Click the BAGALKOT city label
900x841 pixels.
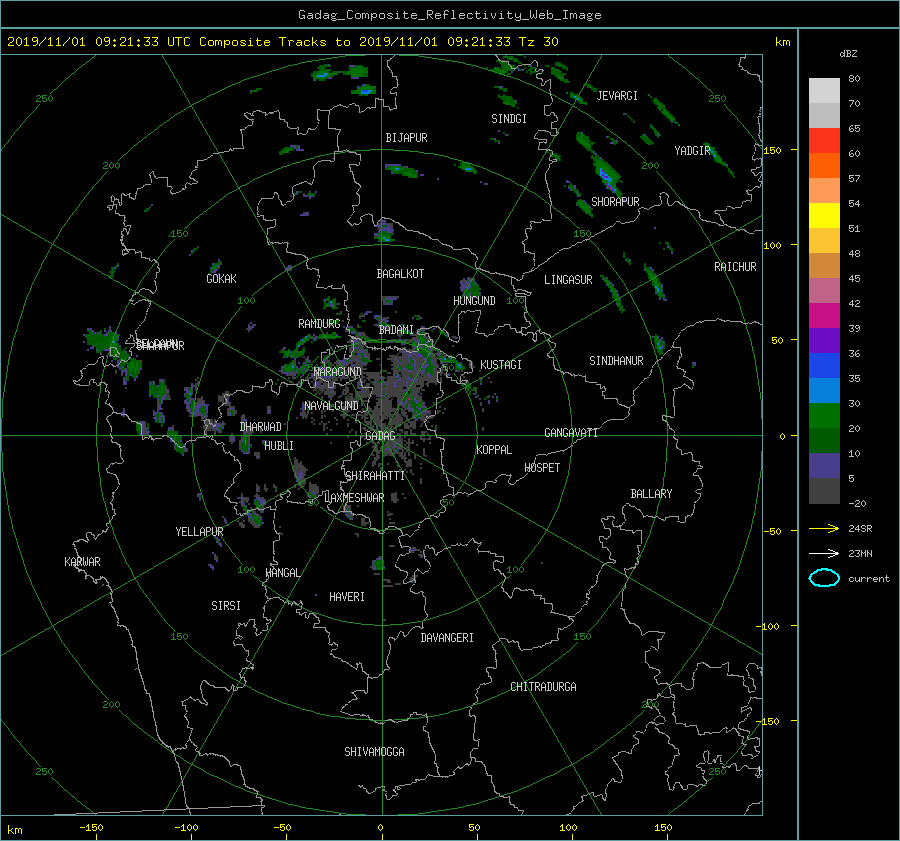(400, 274)
